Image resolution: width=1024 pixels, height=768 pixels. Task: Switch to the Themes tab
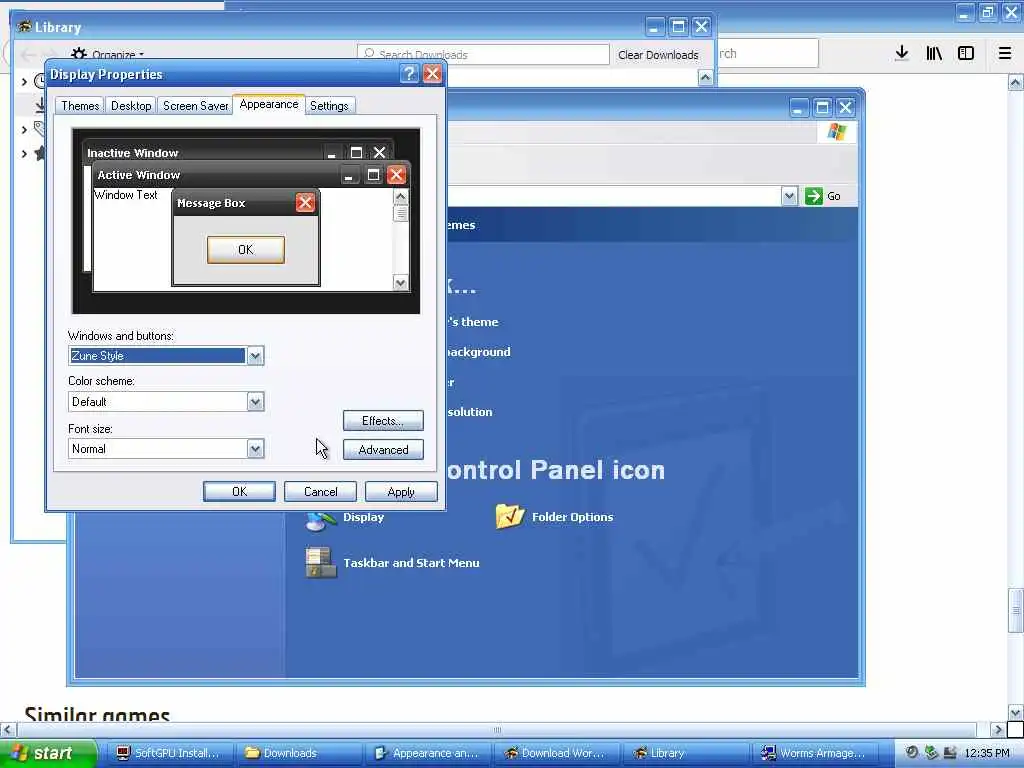[x=80, y=106]
